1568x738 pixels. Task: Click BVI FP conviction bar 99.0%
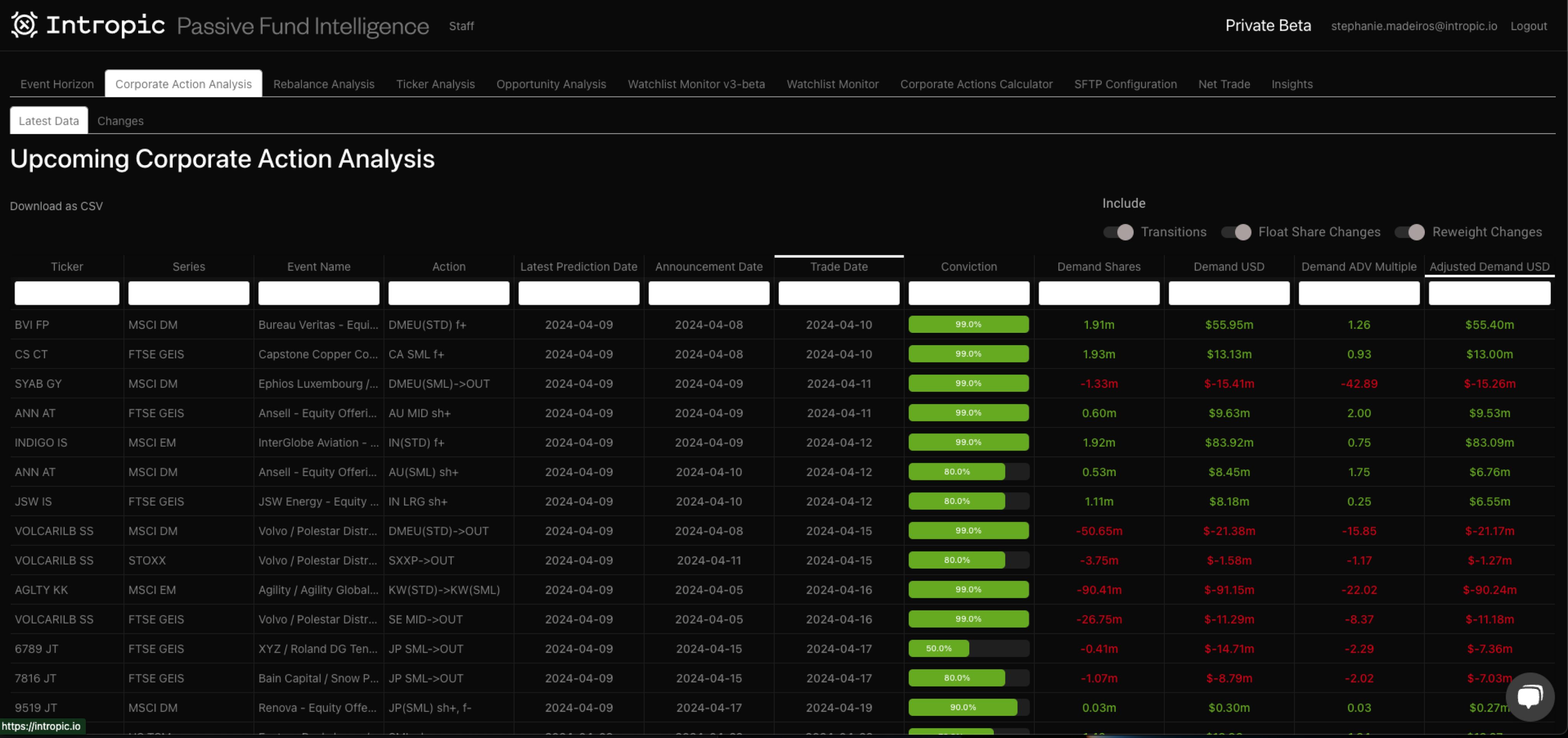pyautogui.click(x=968, y=324)
